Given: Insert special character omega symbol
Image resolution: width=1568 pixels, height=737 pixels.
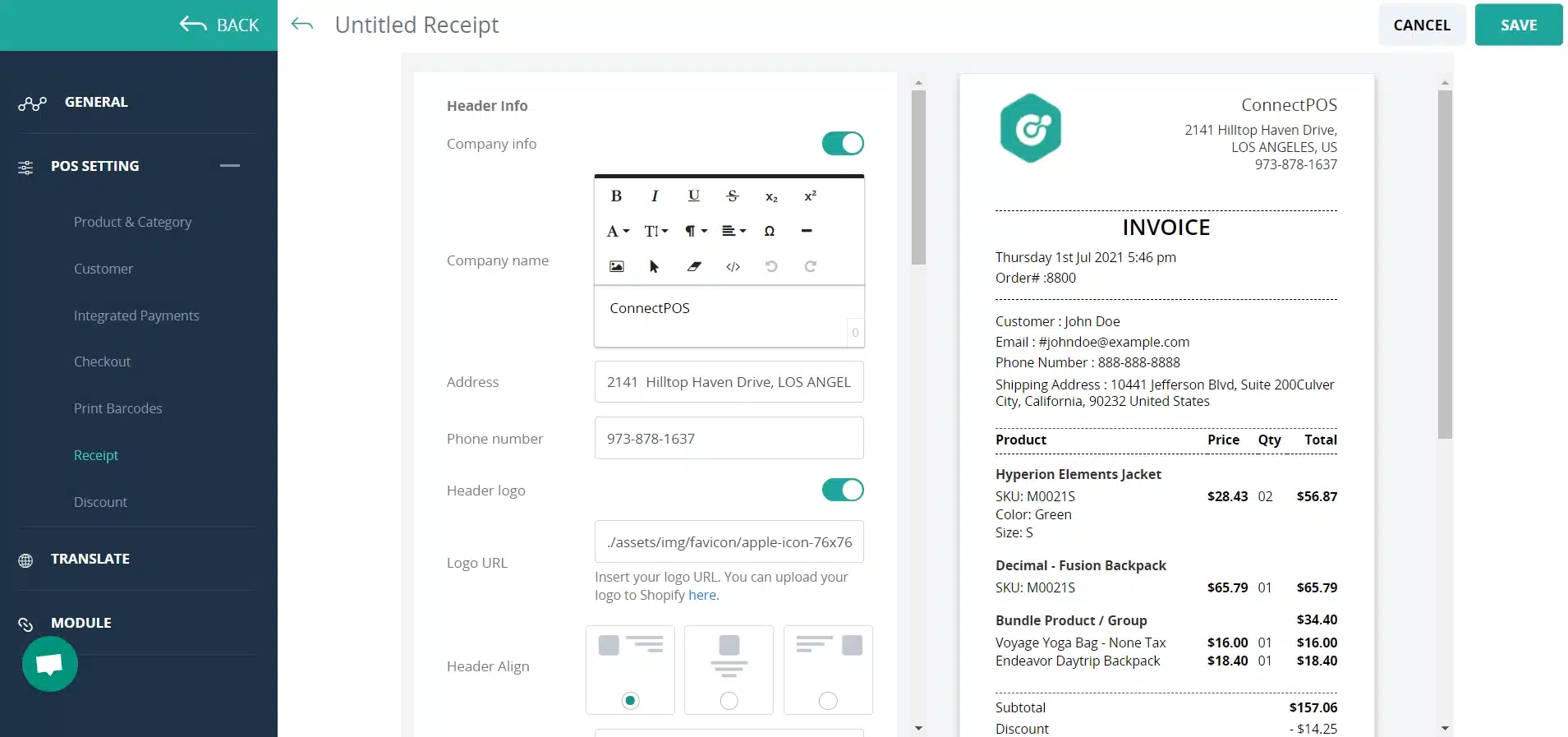Looking at the screenshot, I should pyautogui.click(x=770, y=231).
